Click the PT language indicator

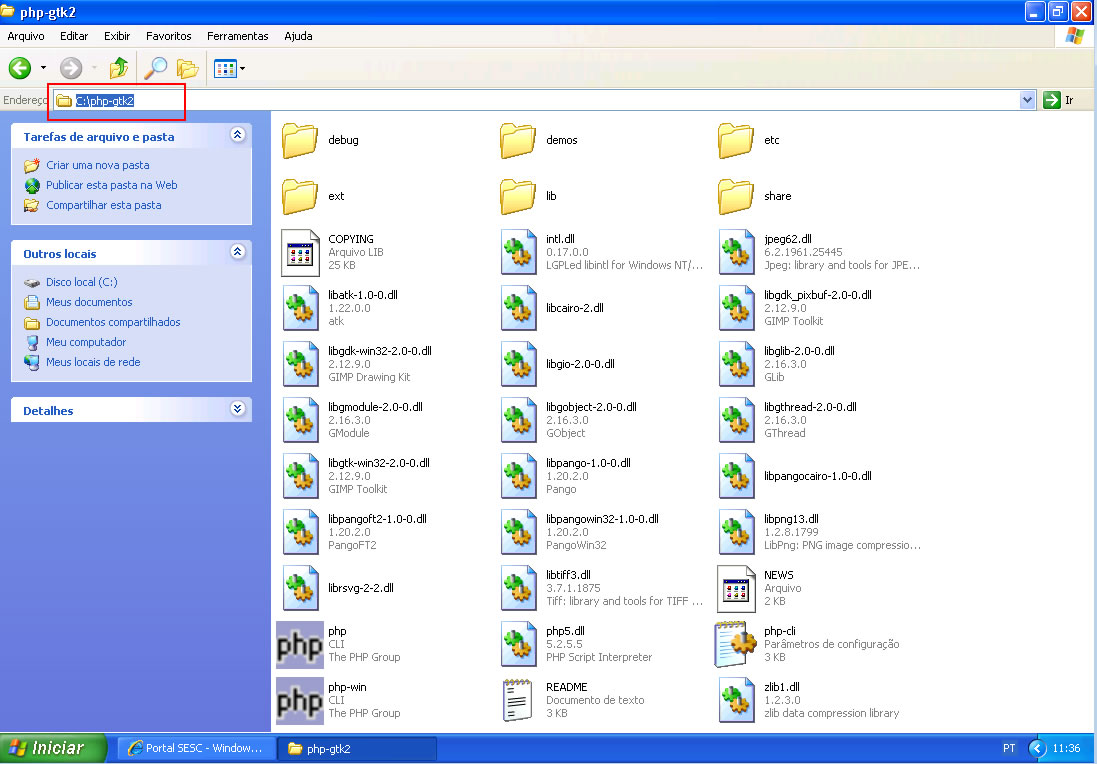(1009, 748)
